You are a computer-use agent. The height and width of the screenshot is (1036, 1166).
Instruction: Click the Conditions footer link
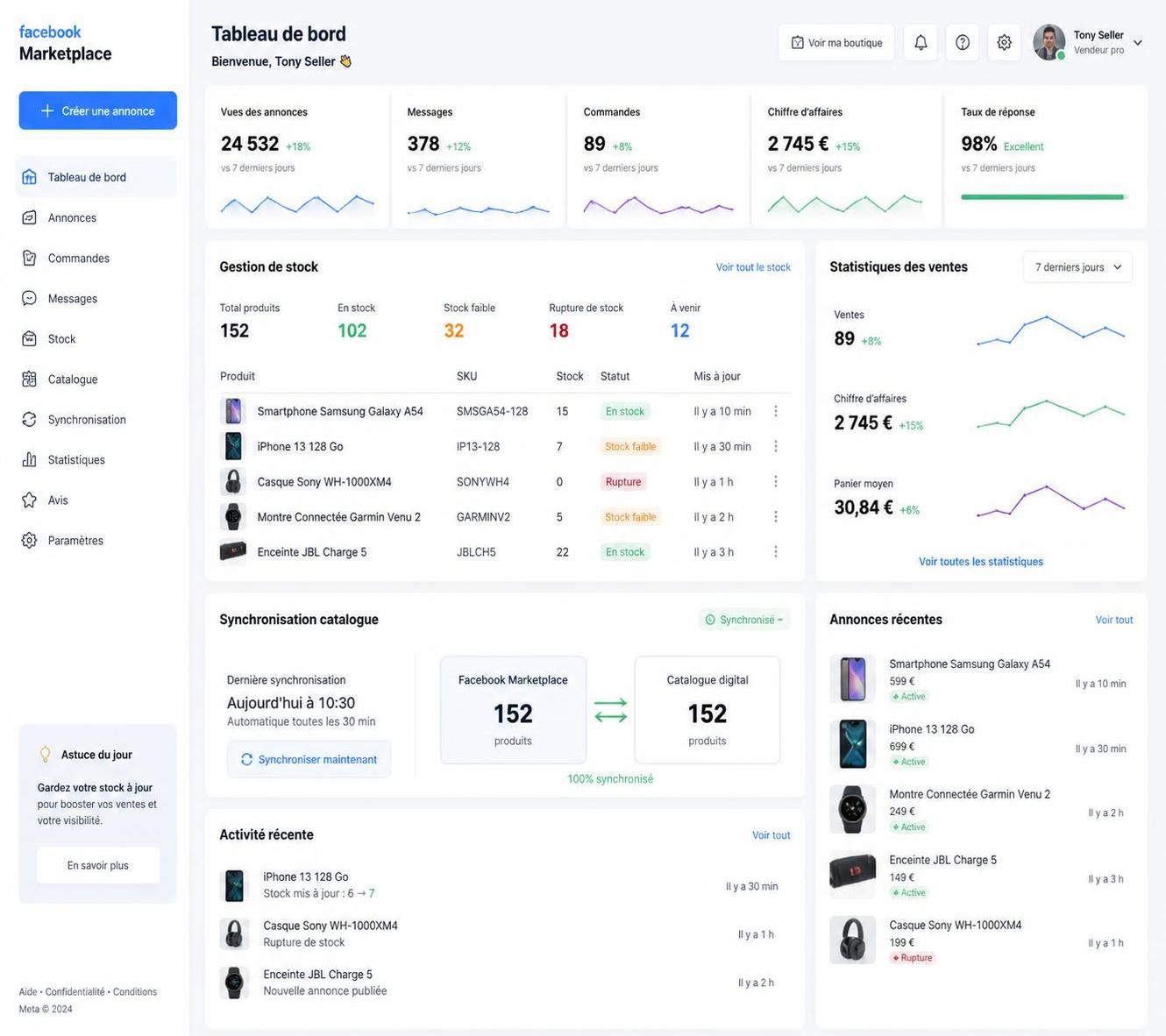coord(135,992)
